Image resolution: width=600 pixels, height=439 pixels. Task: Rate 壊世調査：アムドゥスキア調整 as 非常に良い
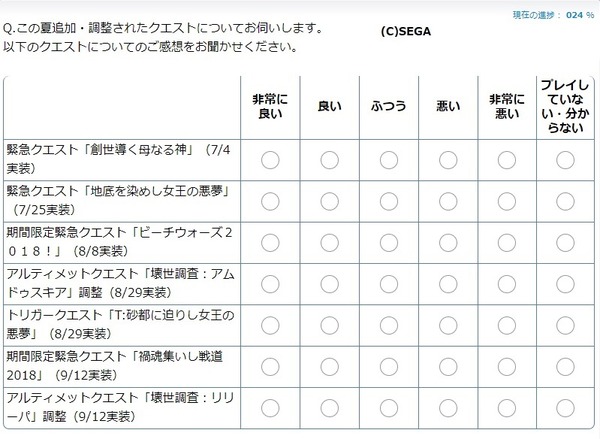pyautogui.click(x=270, y=284)
